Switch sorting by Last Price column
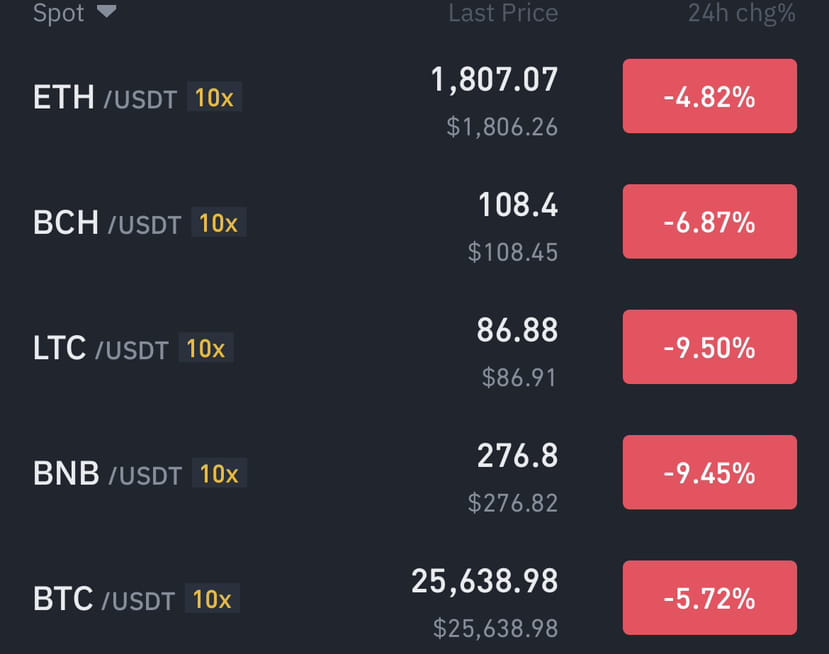Viewport: 829px width, 654px height. point(503,14)
